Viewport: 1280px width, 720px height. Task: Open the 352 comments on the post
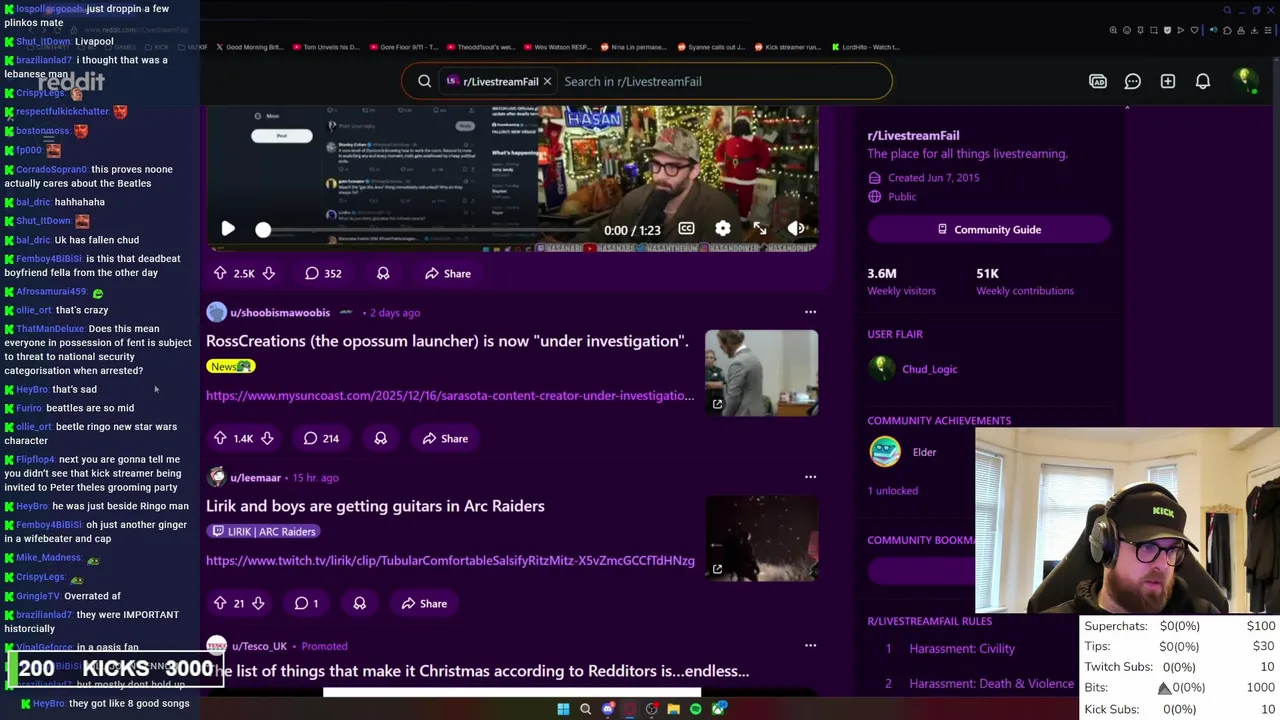[x=323, y=273]
